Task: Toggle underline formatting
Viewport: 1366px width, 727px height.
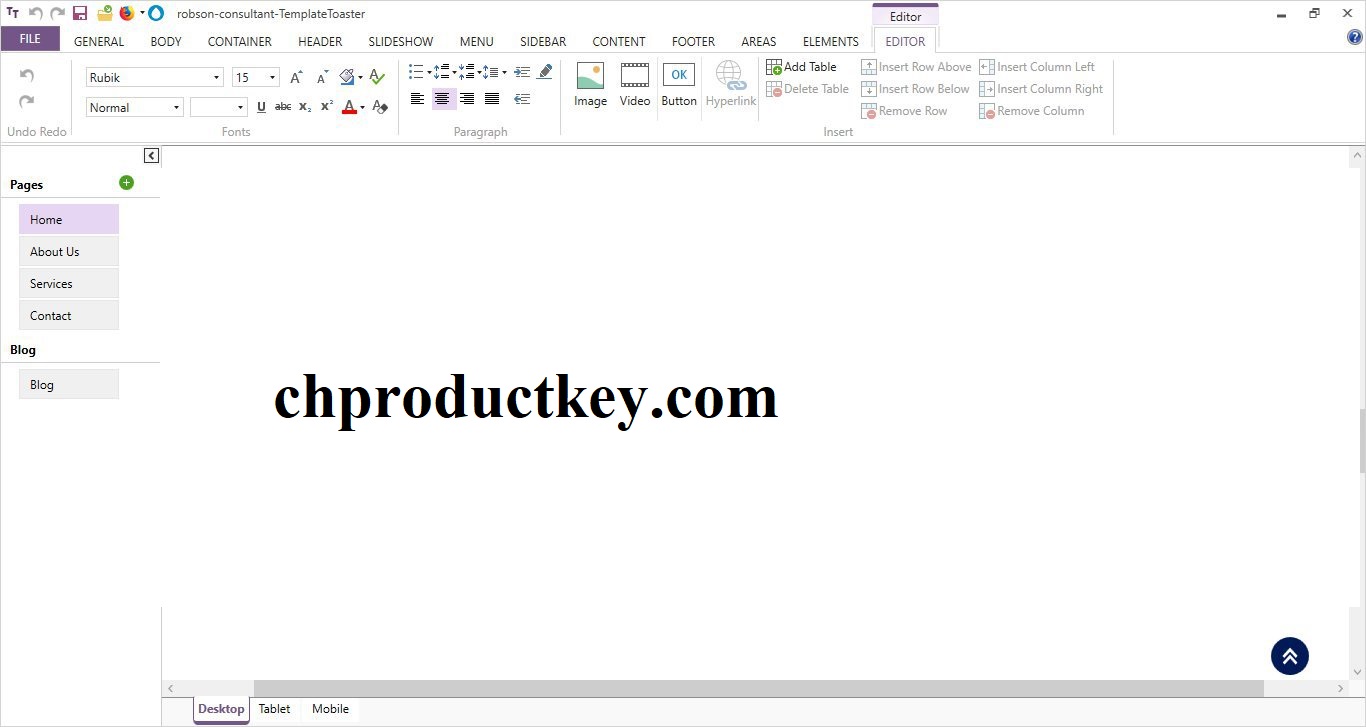Action: pyautogui.click(x=262, y=107)
